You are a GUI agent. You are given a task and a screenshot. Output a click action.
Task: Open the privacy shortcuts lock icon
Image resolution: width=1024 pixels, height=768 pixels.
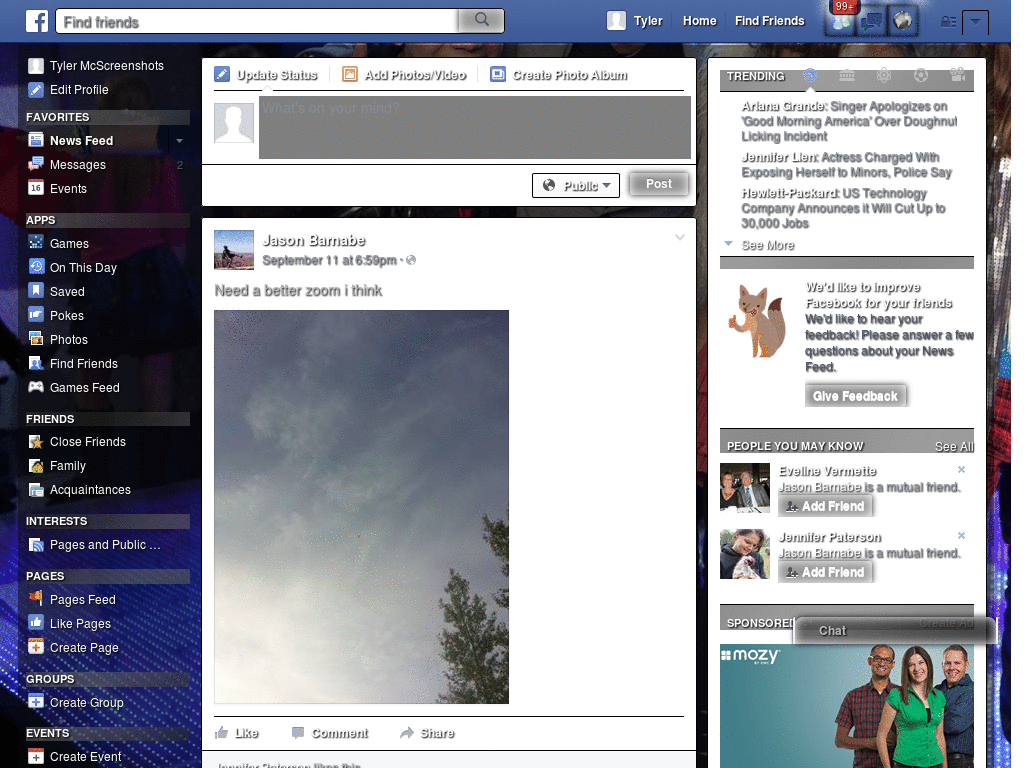click(949, 21)
